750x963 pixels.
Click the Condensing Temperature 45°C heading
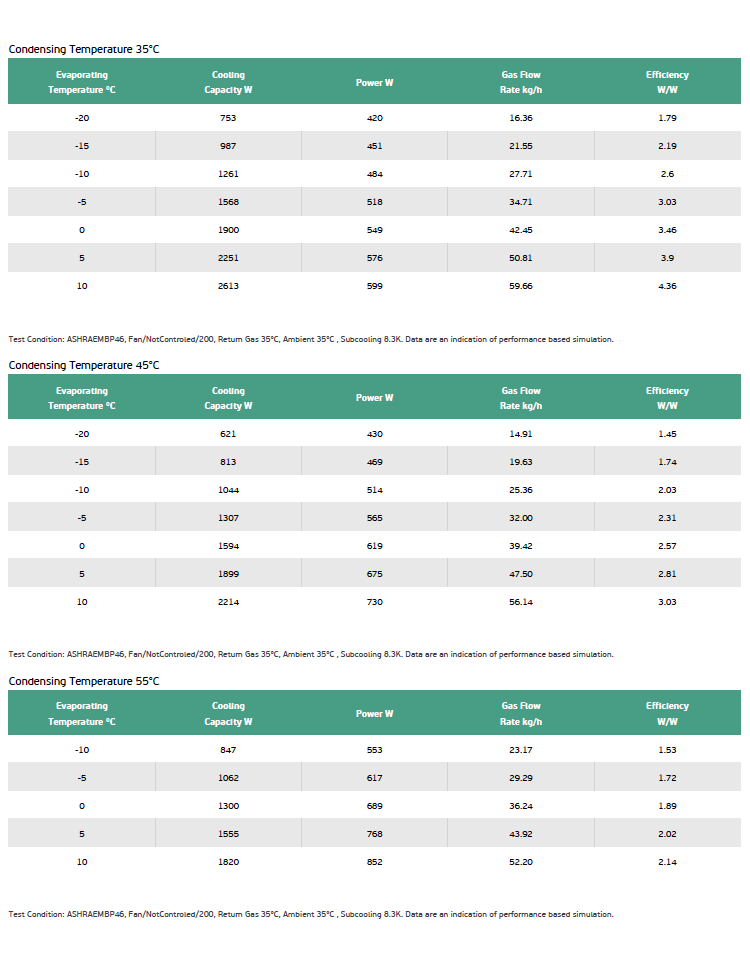coord(84,365)
